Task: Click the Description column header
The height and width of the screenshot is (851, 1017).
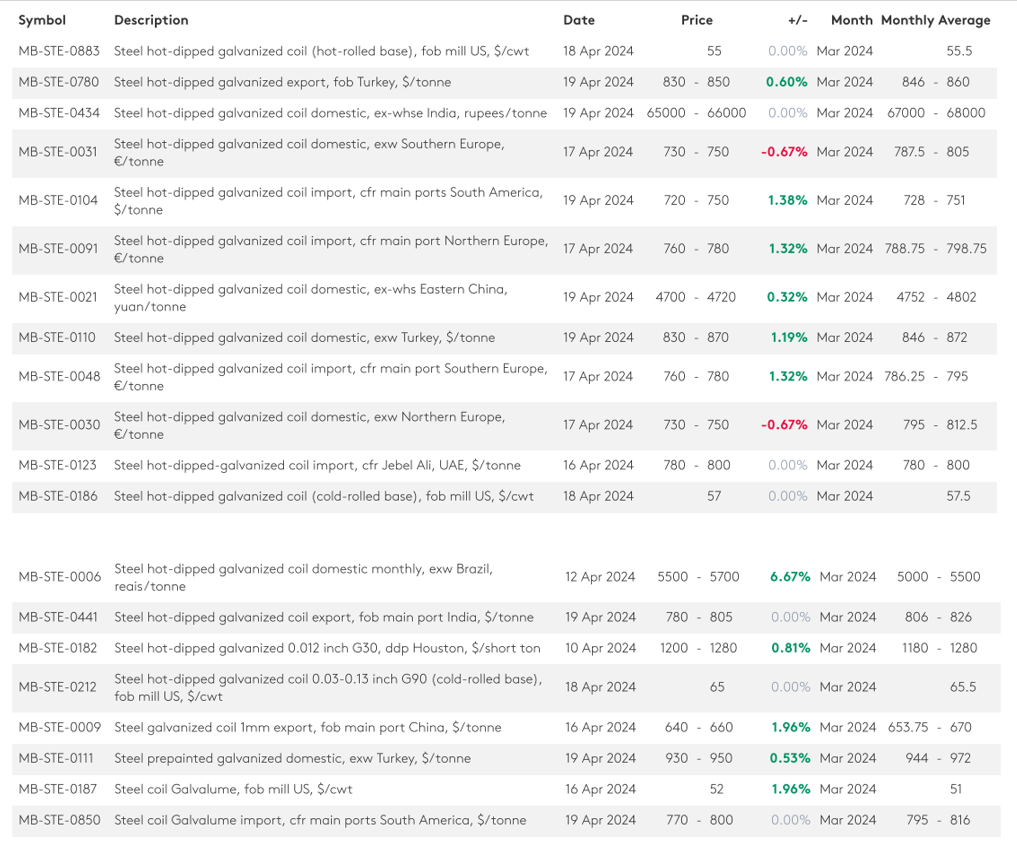Action: click(x=151, y=20)
